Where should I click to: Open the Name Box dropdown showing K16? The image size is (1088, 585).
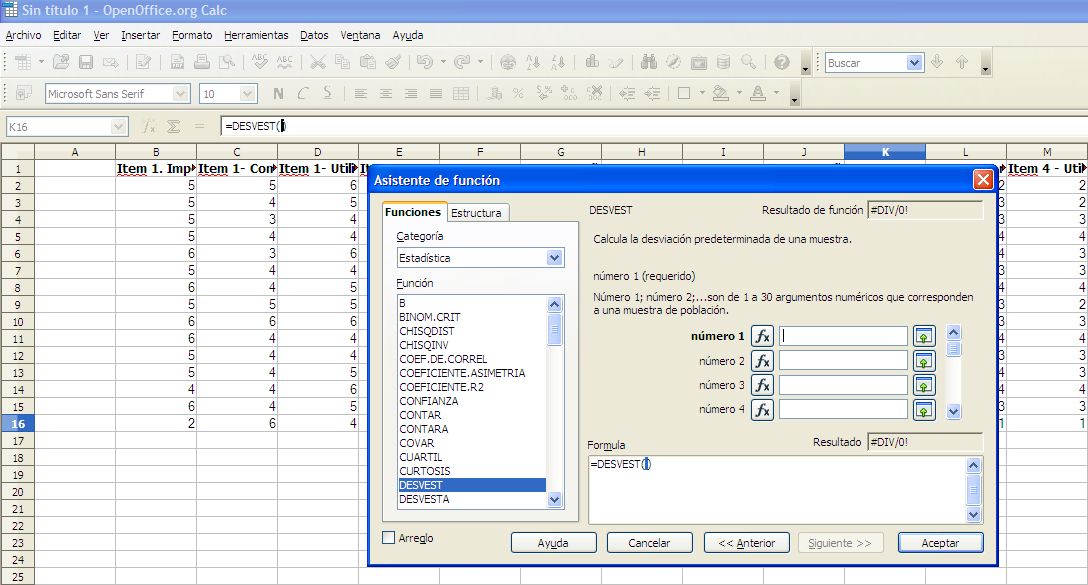118,127
